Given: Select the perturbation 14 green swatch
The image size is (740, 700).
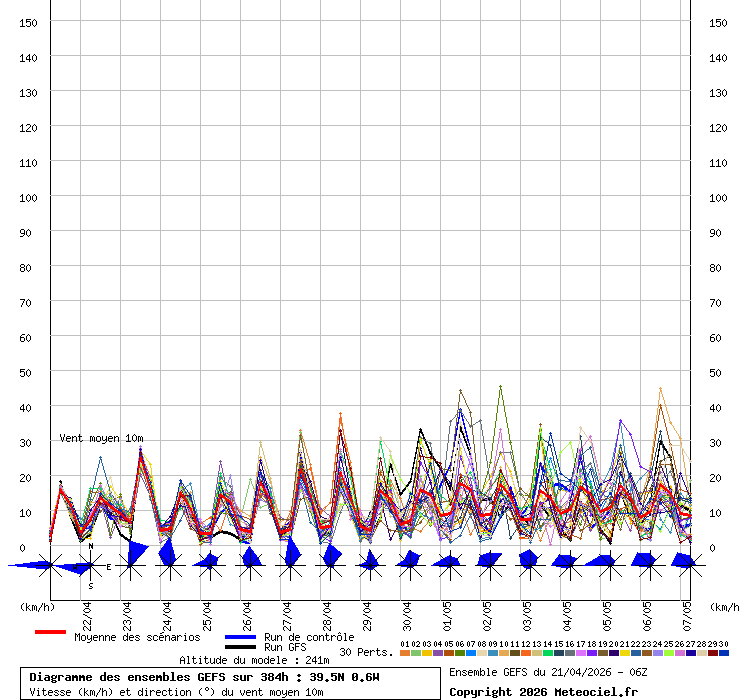Looking at the screenshot, I should coord(547,653).
